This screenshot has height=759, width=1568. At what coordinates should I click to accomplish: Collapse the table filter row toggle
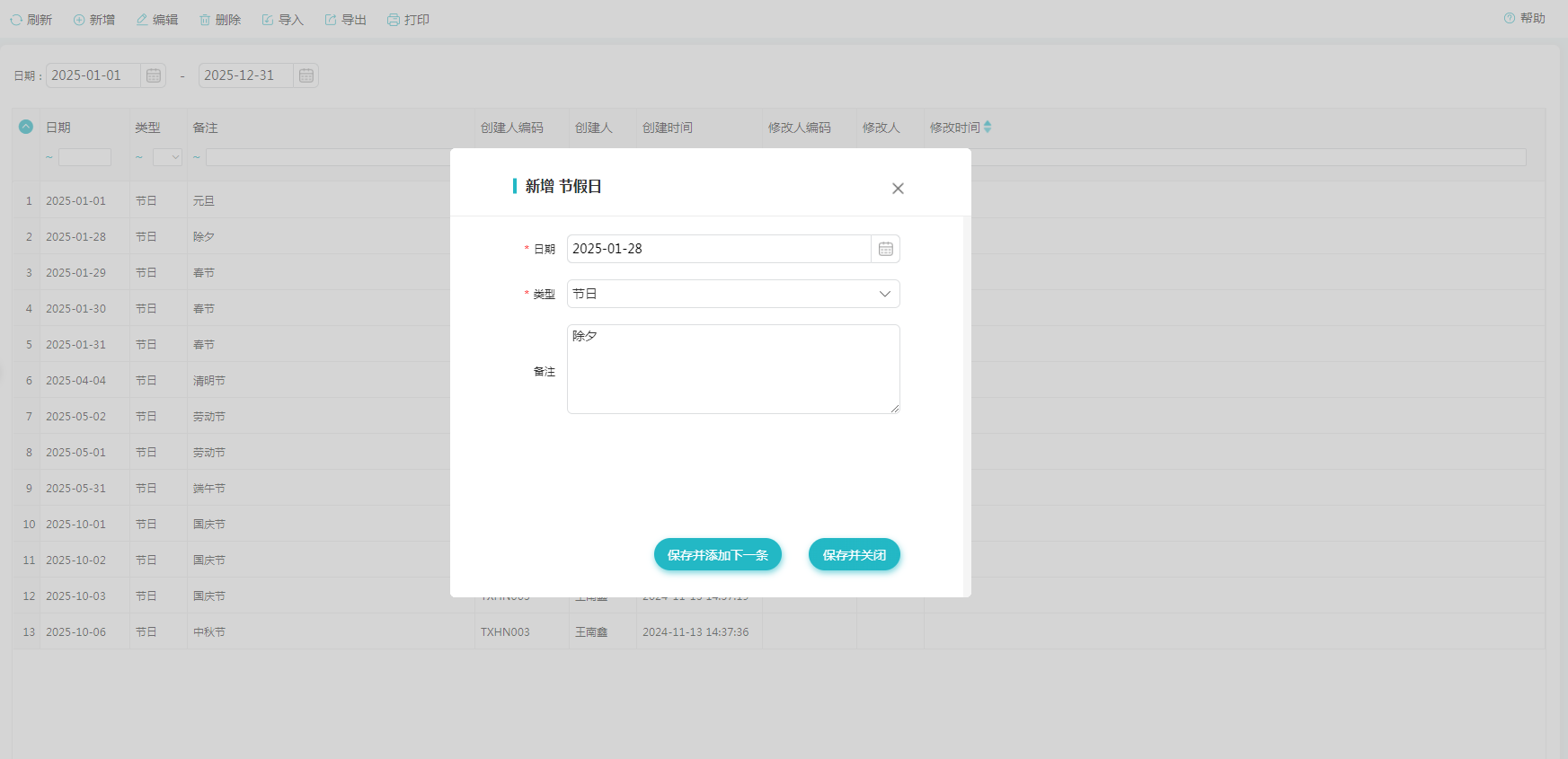26,127
